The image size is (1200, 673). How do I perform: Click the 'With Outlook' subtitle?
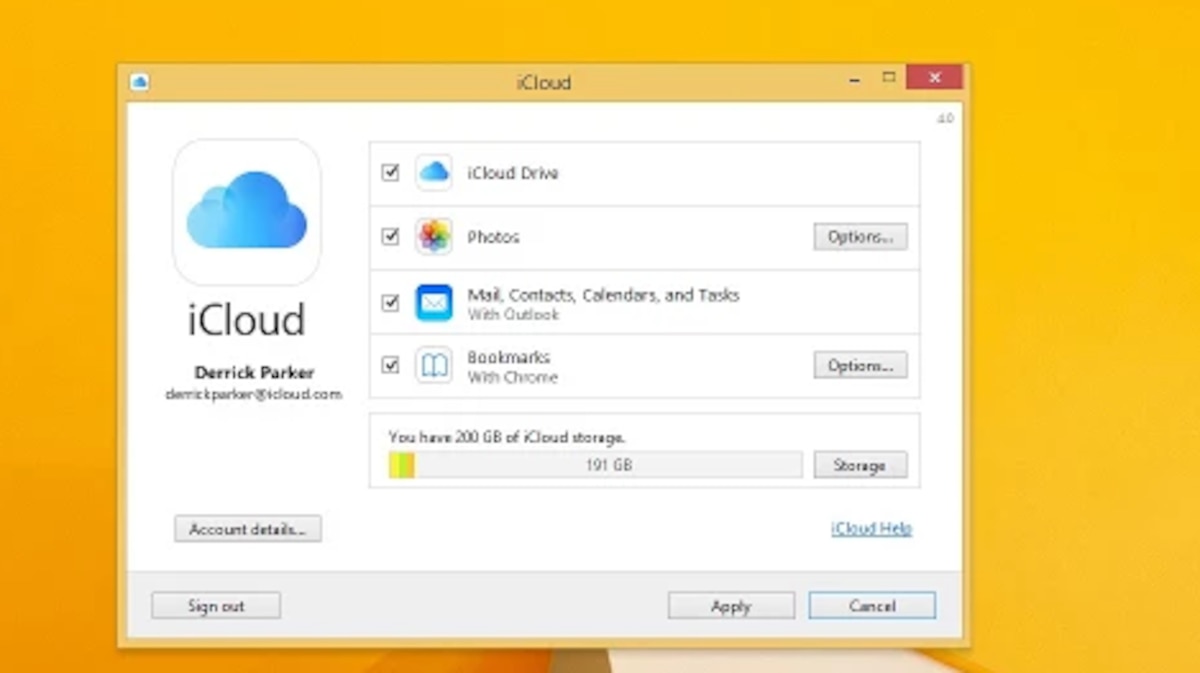pos(513,314)
